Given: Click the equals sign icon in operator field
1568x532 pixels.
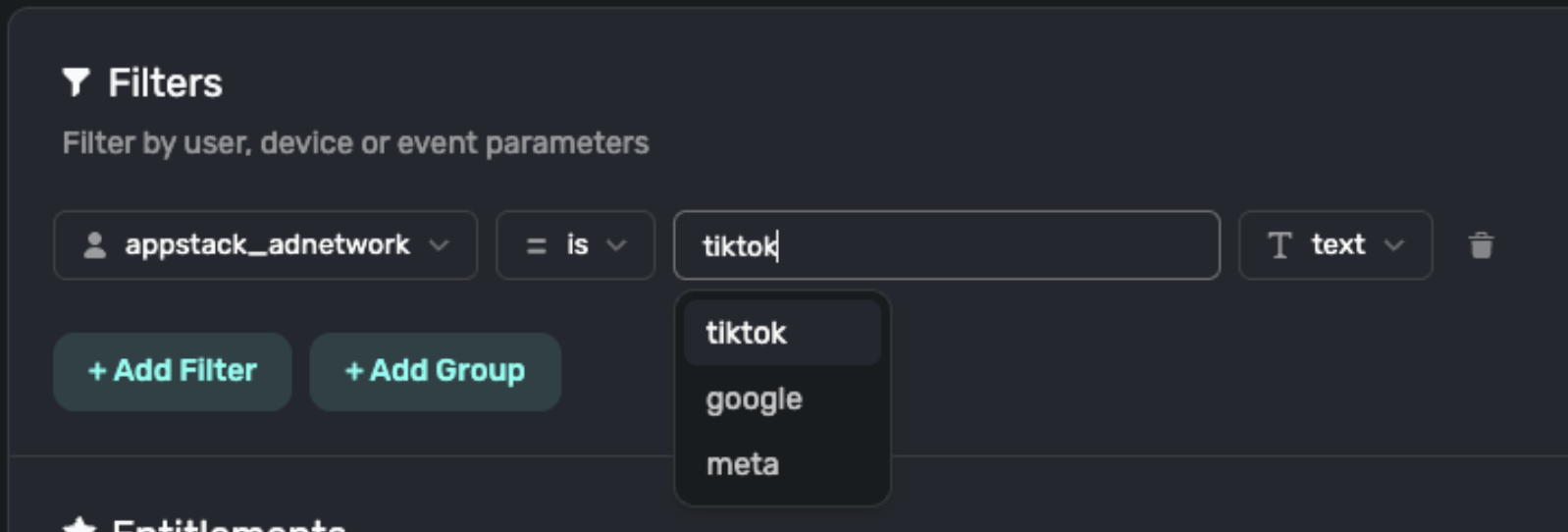Looking at the screenshot, I should click(x=536, y=245).
